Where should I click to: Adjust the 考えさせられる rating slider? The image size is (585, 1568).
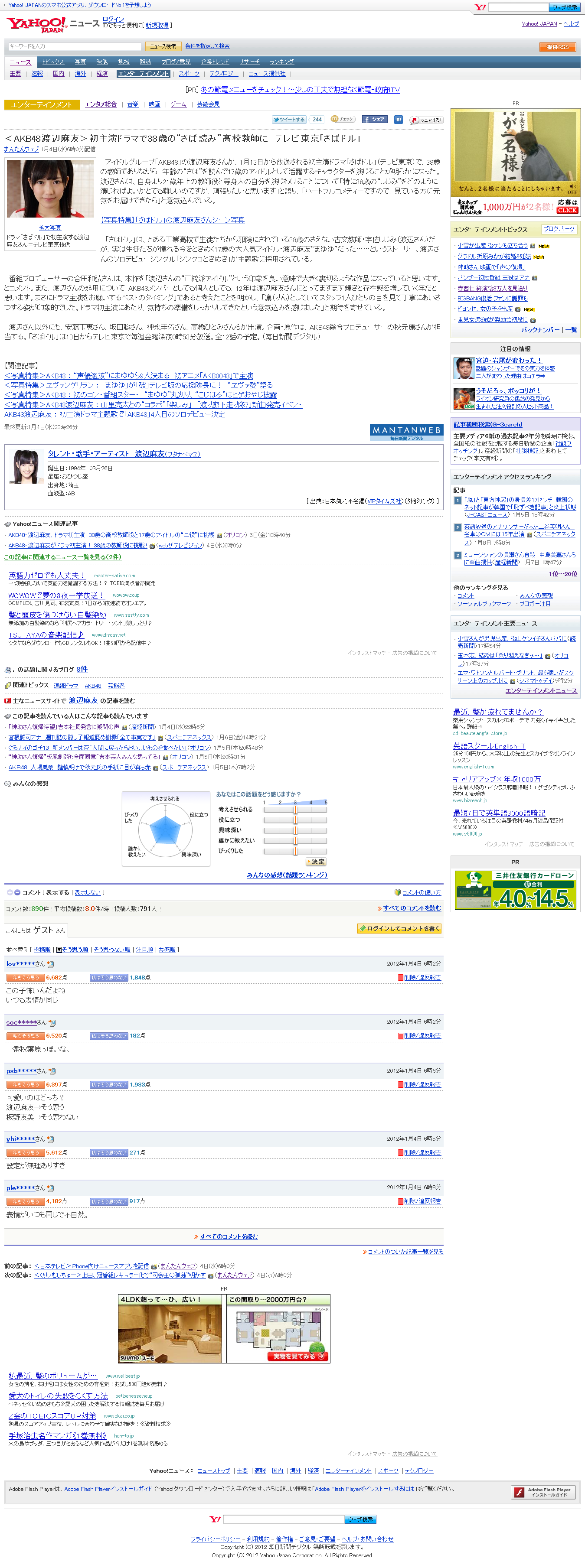coord(295,810)
